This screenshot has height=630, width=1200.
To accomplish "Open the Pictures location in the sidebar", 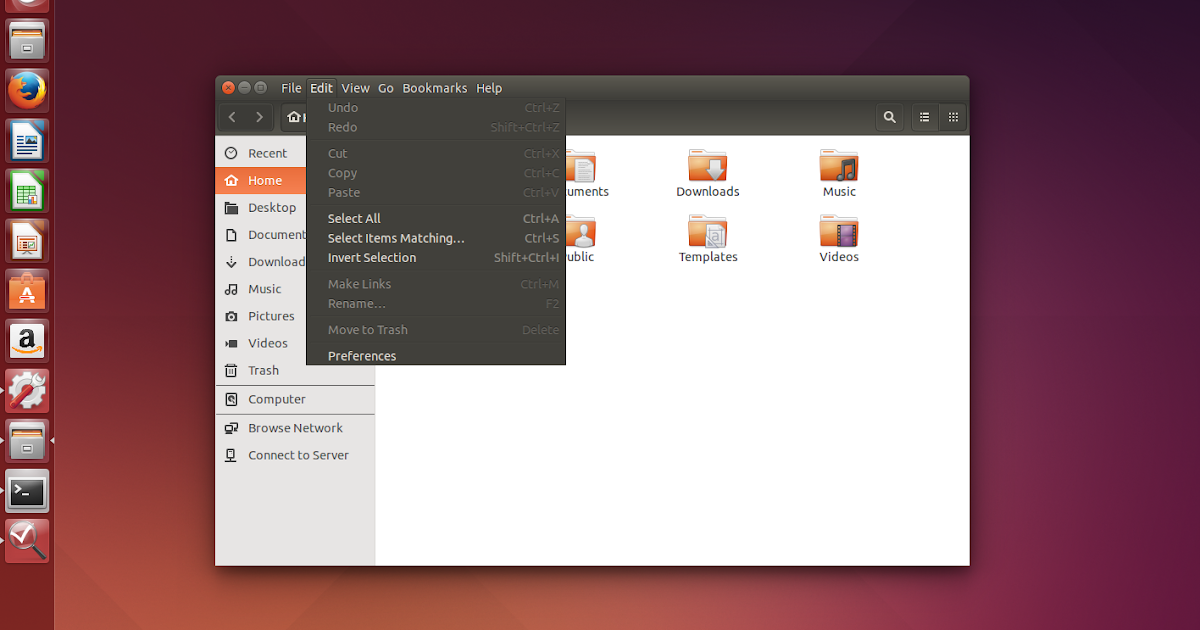I will [x=271, y=316].
